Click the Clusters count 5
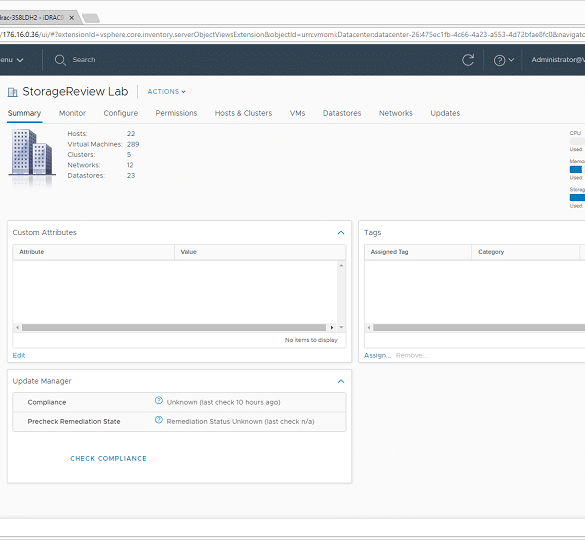Viewport: 585px width, 540px height. pyautogui.click(x=129, y=154)
